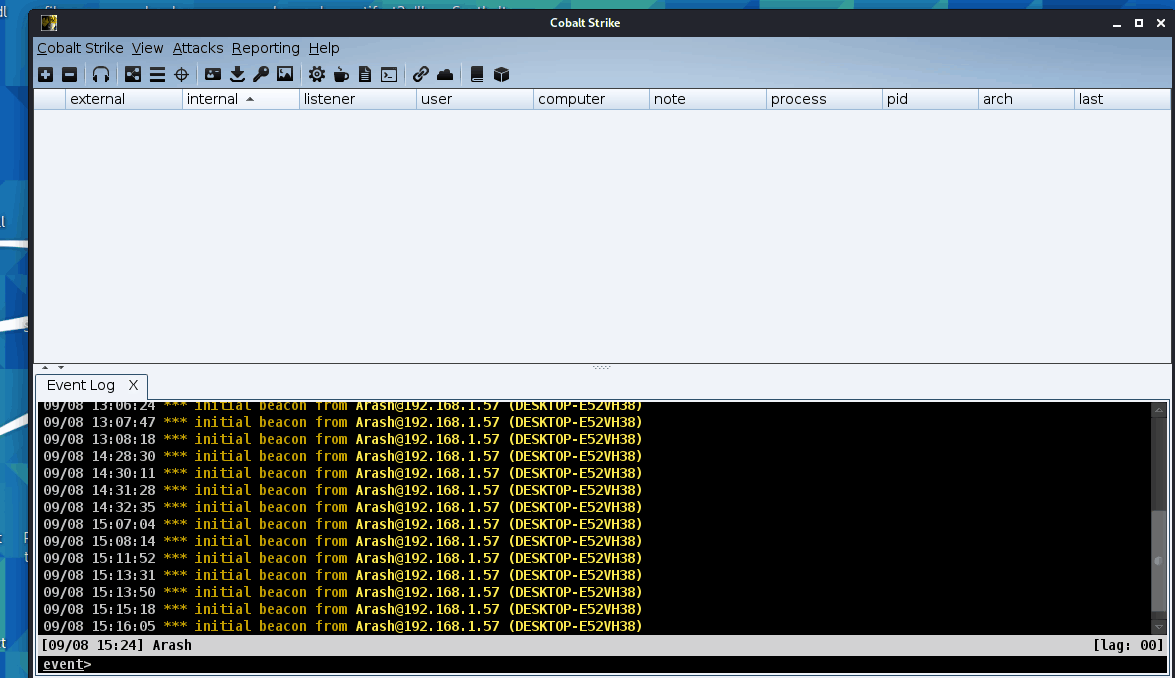Switch to Session Table view icon

[157, 74]
